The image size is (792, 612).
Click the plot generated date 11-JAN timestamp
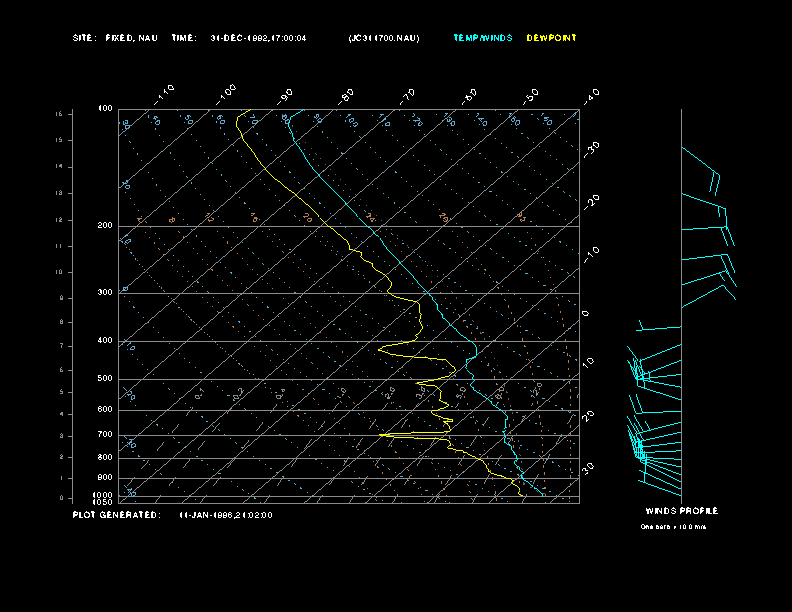coord(225,515)
